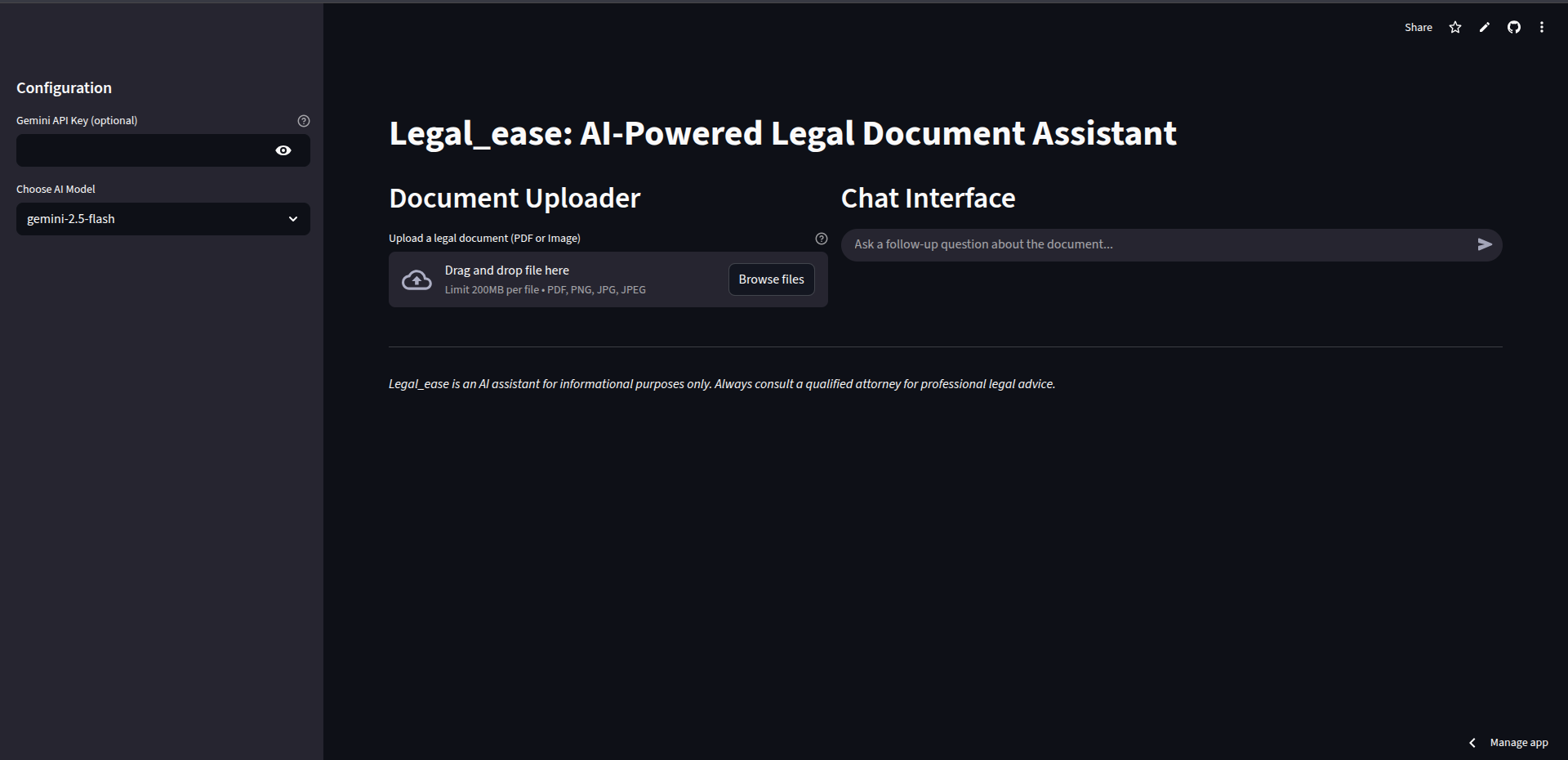
Task: Star this app using the star icon
Action: (x=1454, y=27)
